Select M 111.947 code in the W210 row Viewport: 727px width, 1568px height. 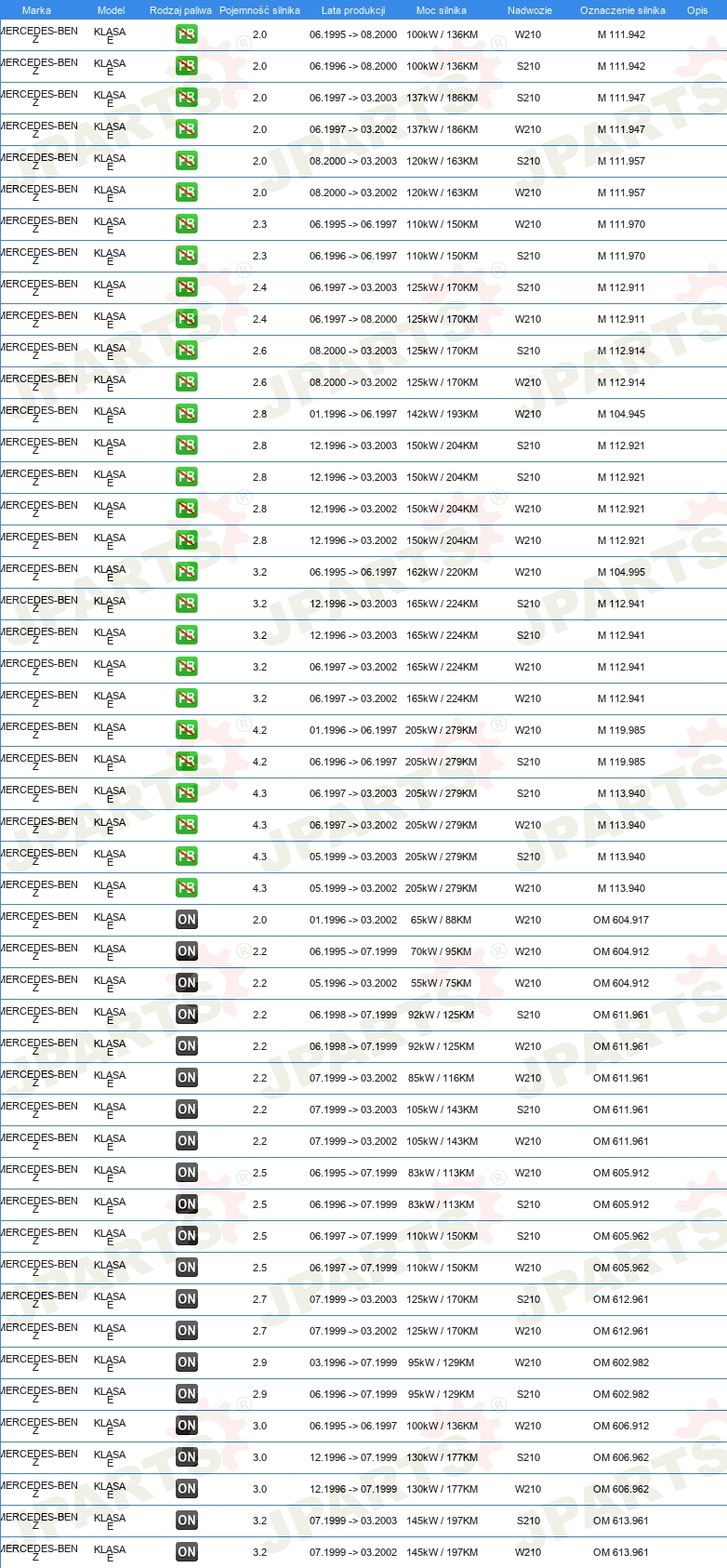coord(621,129)
